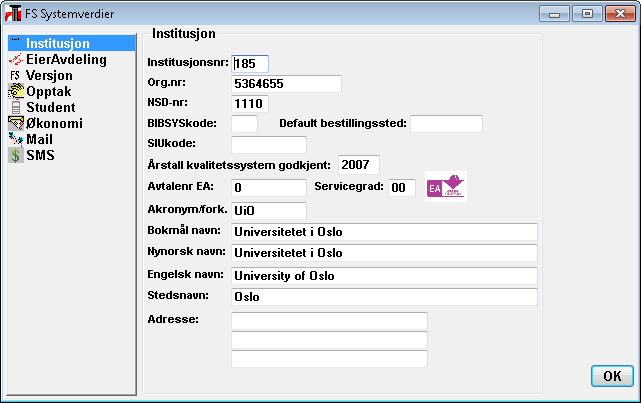Click the empty BIBSYSkode field
Image resolution: width=641 pixels, height=403 pixels.
tap(244, 124)
